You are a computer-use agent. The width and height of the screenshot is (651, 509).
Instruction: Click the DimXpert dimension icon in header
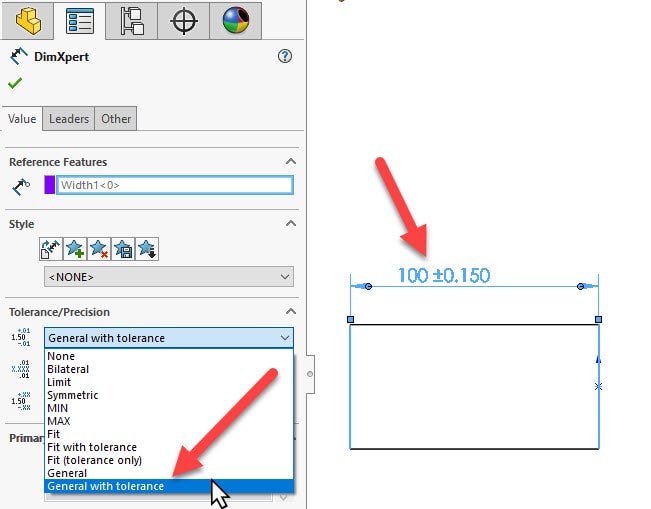click(18, 56)
